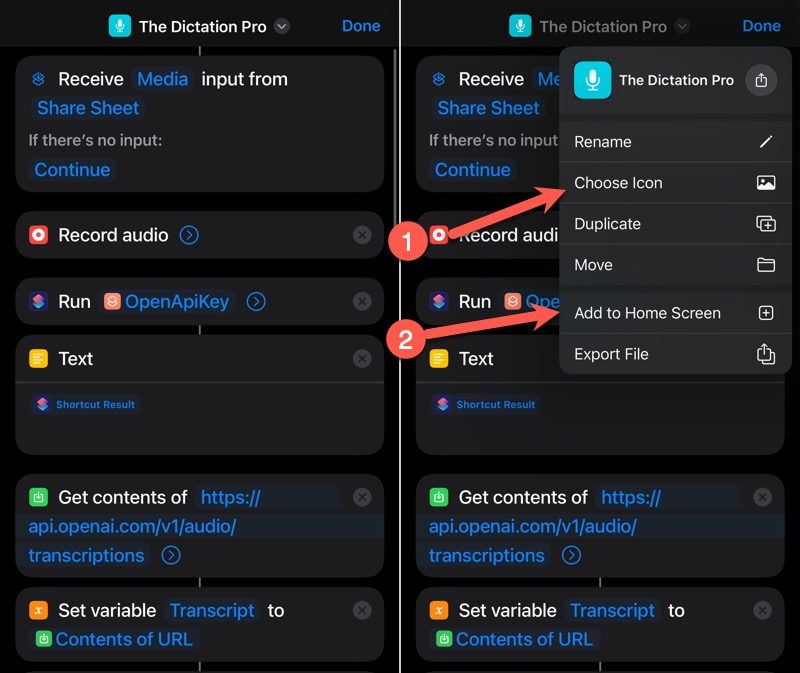800x673 pixels.
Task: Click the green Get contents icon in left panel
Action: coord(39,497)
